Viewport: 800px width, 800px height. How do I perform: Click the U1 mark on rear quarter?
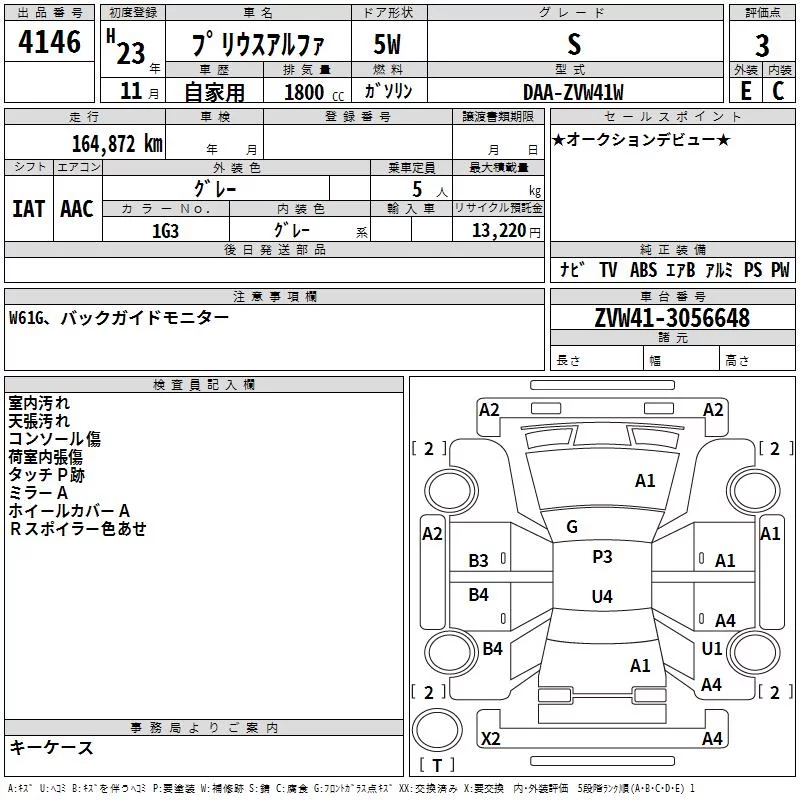point(711,649)
